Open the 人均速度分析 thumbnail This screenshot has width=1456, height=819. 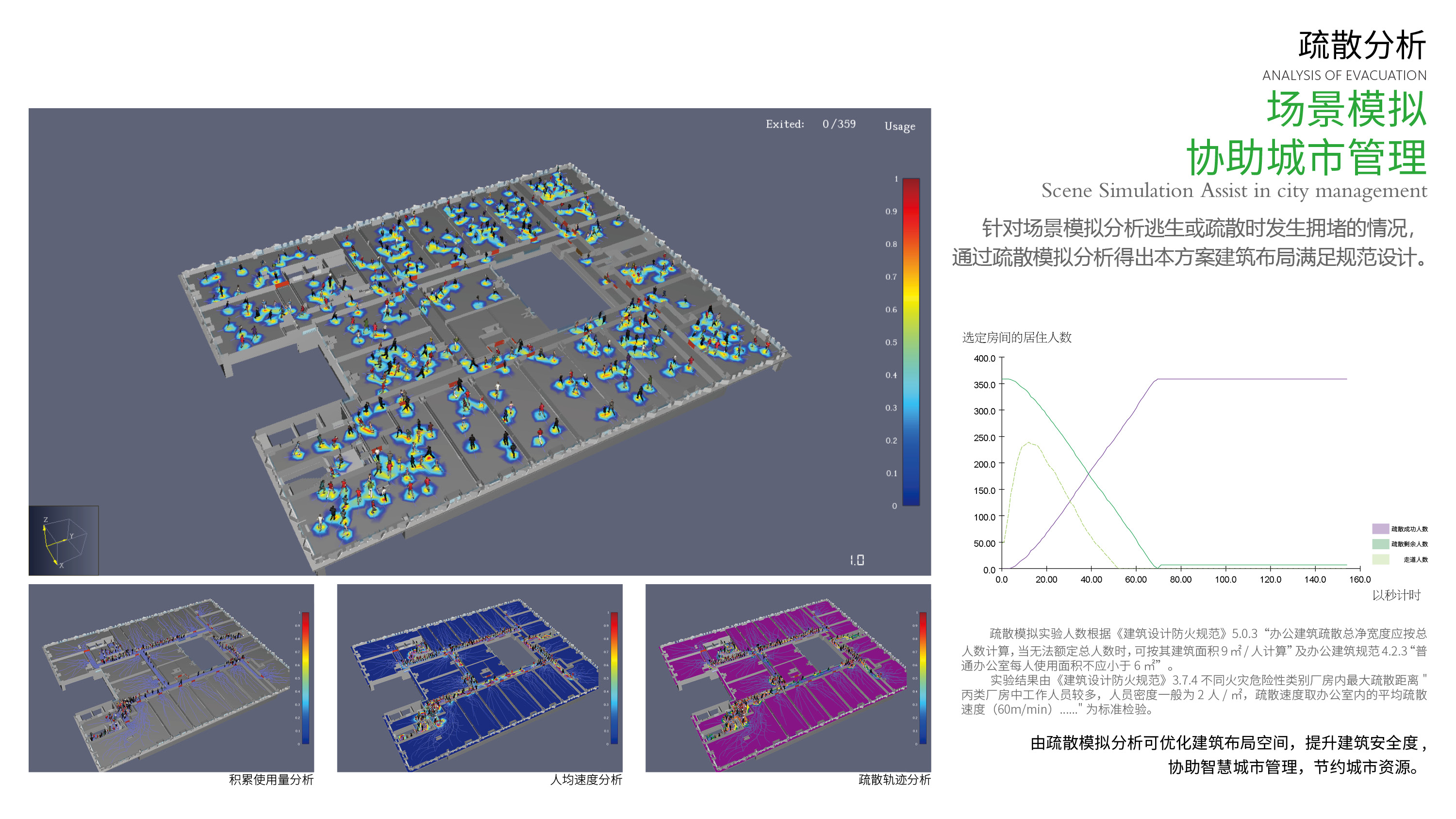[x=480, y=678]
